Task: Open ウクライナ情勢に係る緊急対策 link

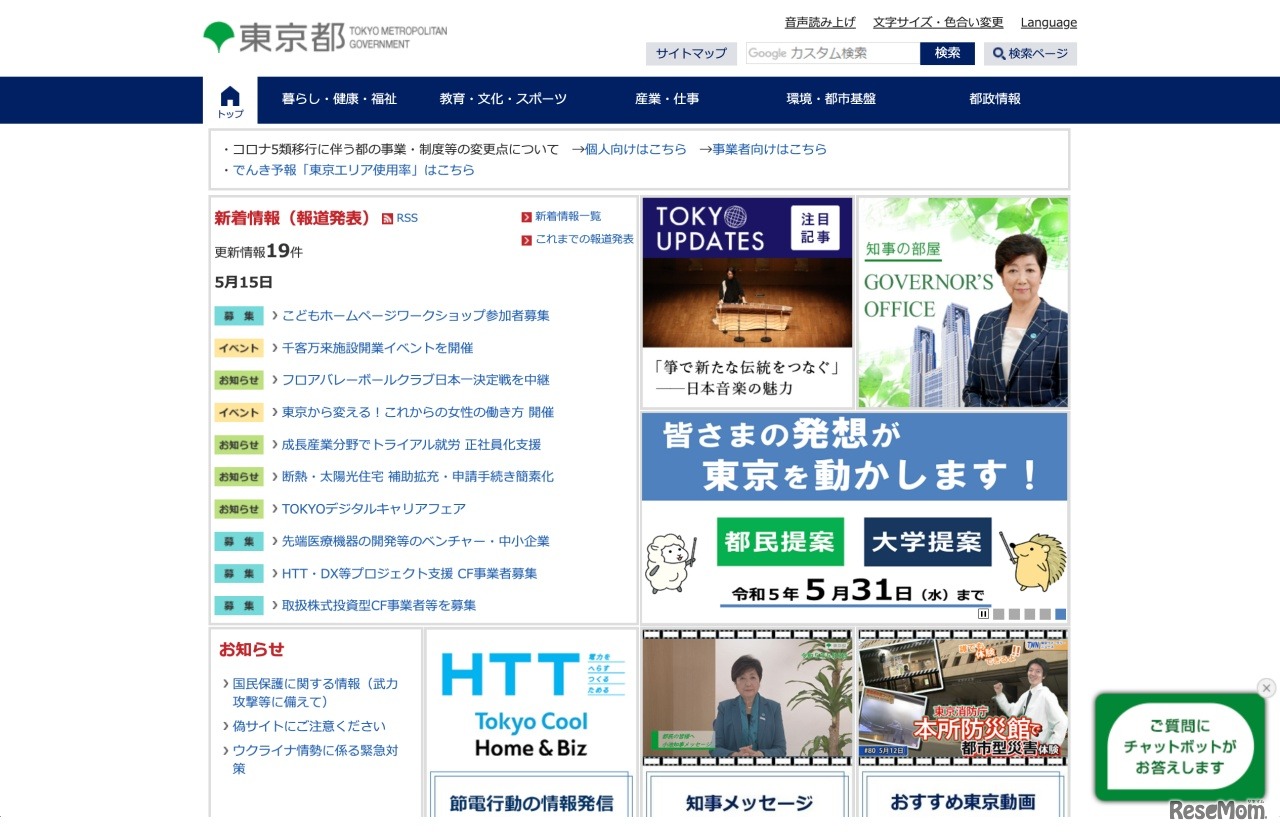Action: (315, 759)
